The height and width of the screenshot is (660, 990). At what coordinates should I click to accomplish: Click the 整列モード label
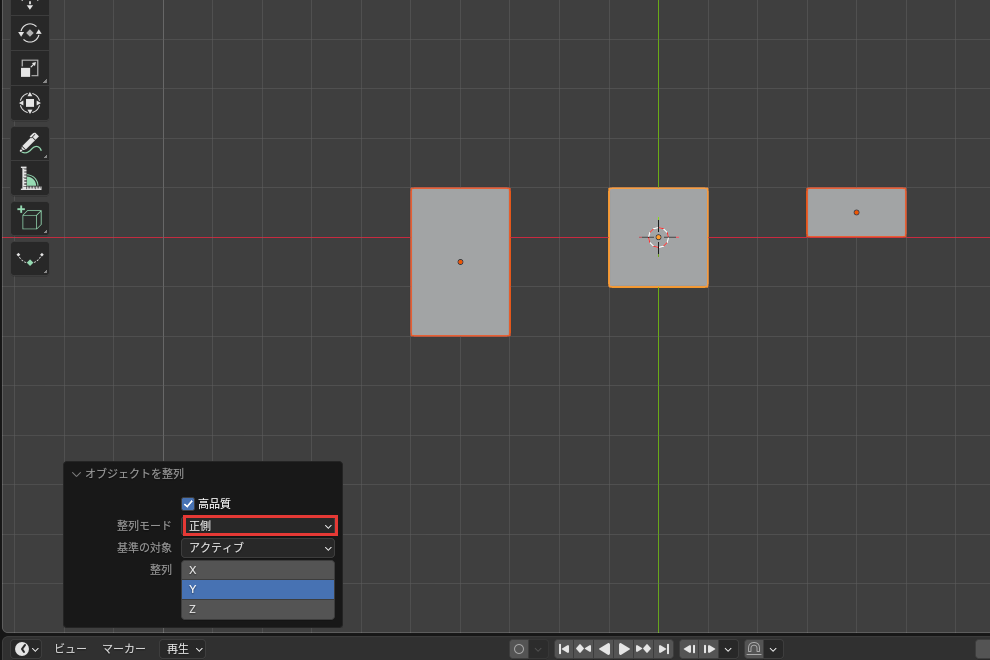pos(144,525)
